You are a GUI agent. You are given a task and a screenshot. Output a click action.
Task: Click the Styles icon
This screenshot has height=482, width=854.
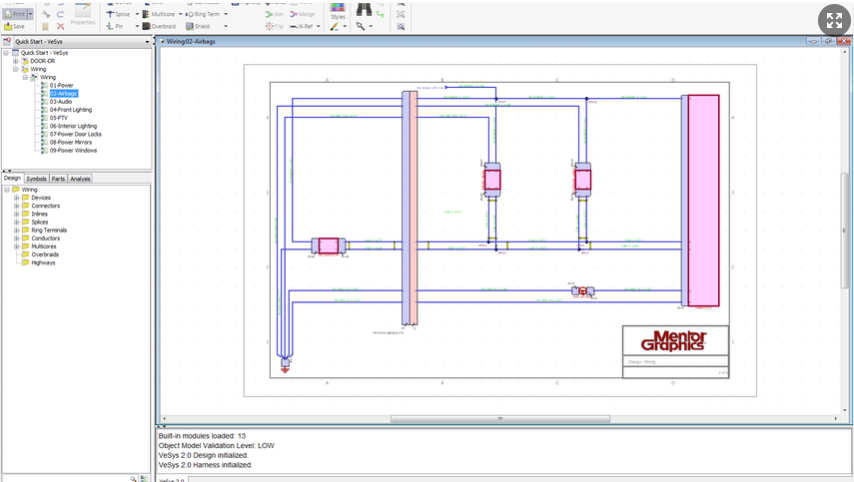[337, 9]
